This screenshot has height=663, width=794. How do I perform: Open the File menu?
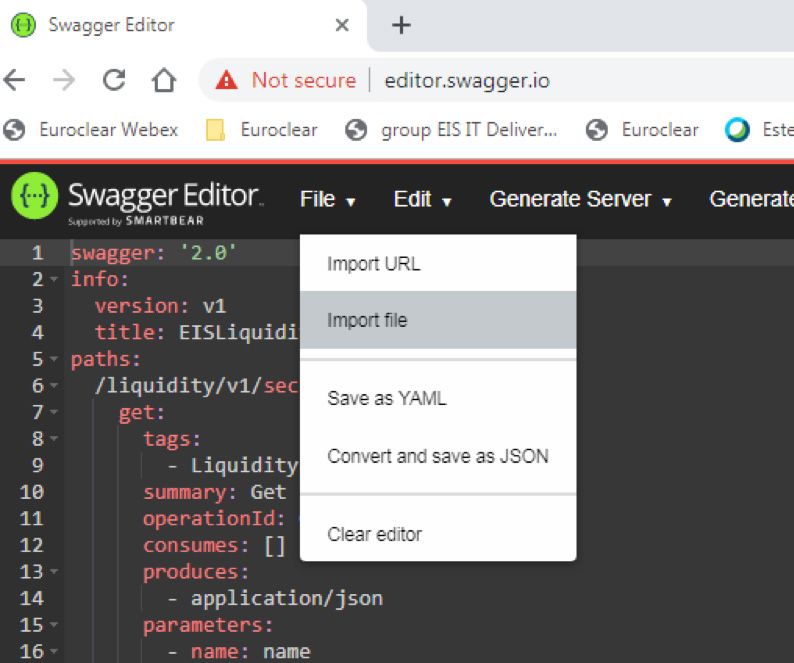[x=327, y=199]
